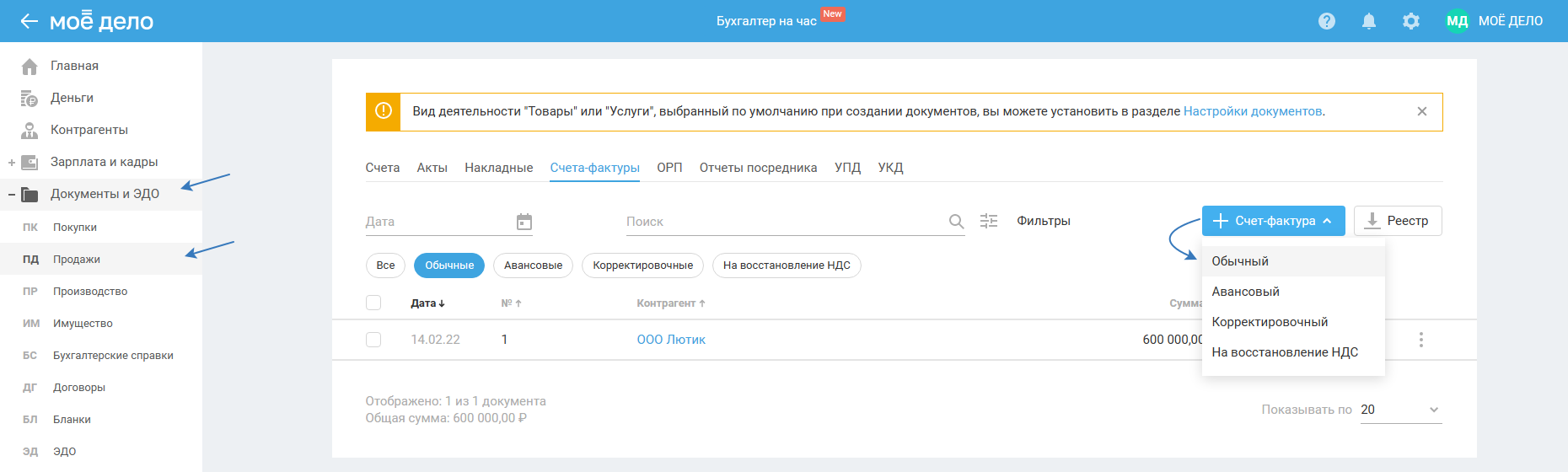1568x472 pixels.
Task: Open the filters sliders icon
Action: click(989, 221)
